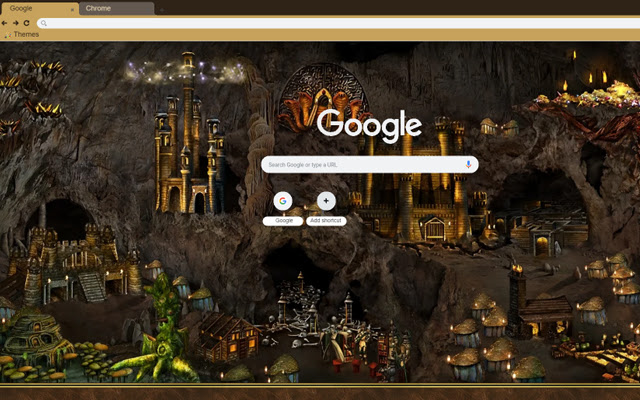Open a new tab with the plus button
Image resolution: width=640 pixels, height=400 pixels.
point(162,10)
